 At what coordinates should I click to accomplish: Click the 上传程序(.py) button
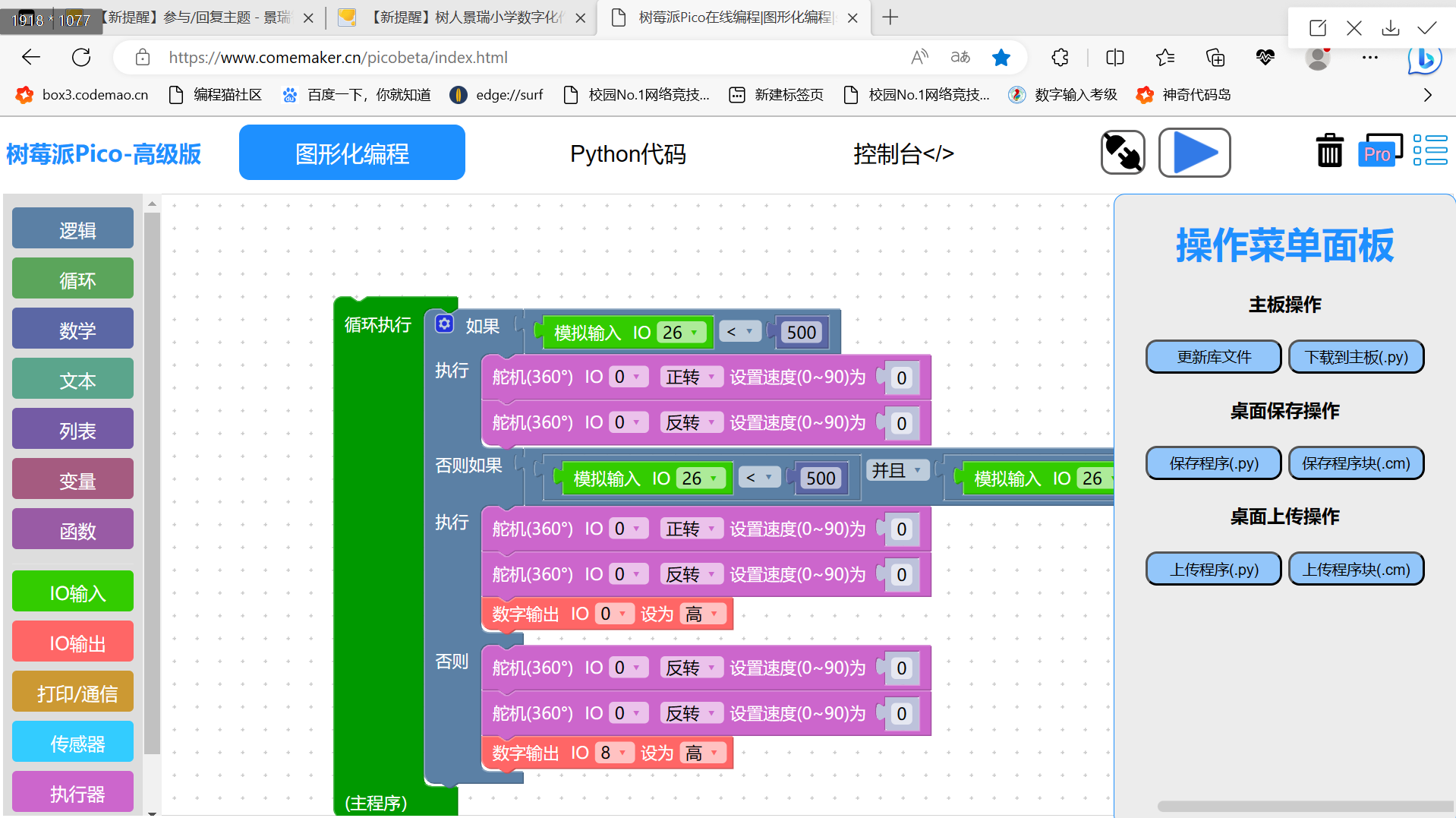1213,570
